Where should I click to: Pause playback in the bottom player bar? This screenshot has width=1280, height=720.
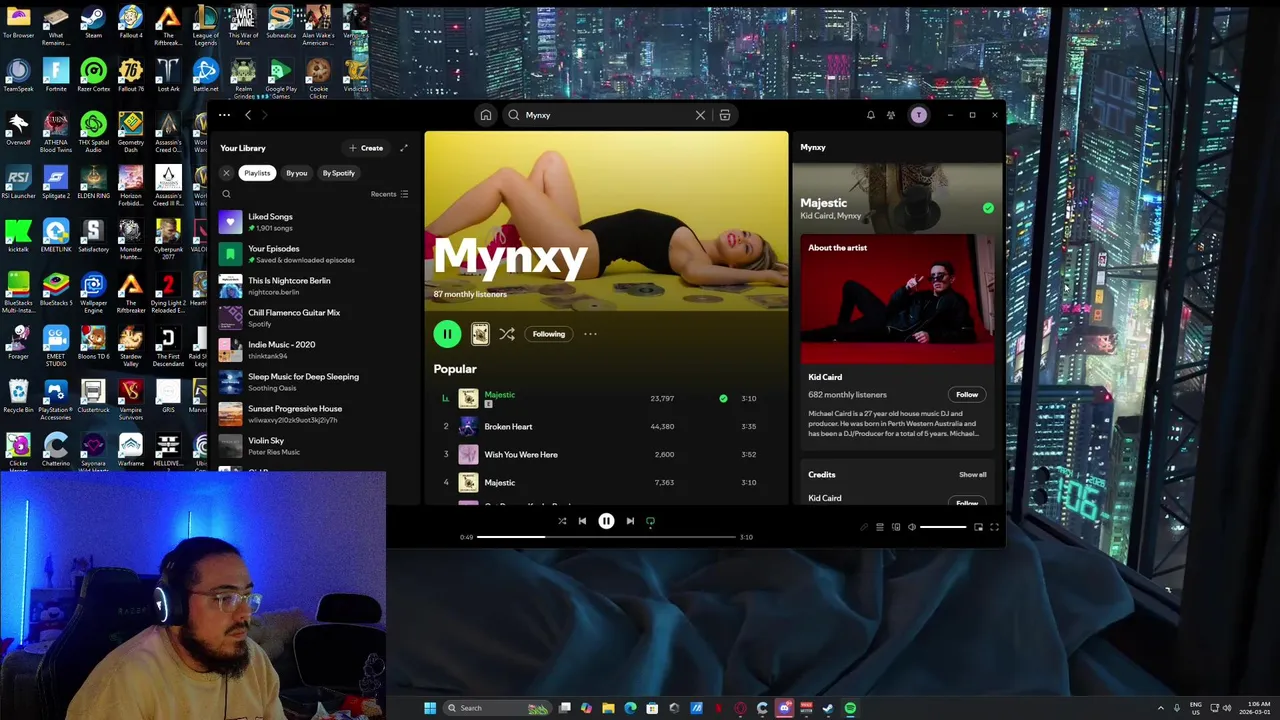[x=606, y=521]
